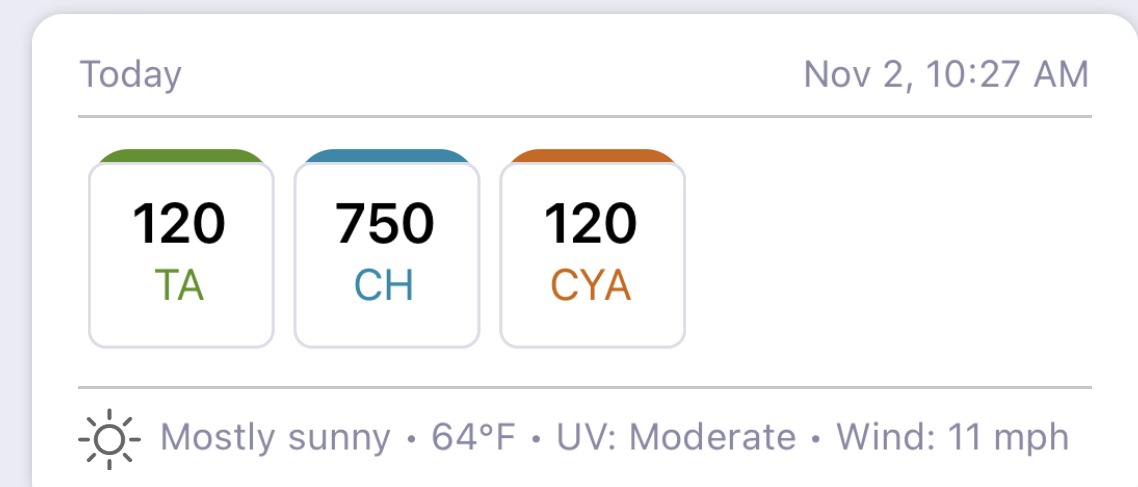Click the Mostly sunny weather text
Screen dimensions: 1138x487
[275, 438]
